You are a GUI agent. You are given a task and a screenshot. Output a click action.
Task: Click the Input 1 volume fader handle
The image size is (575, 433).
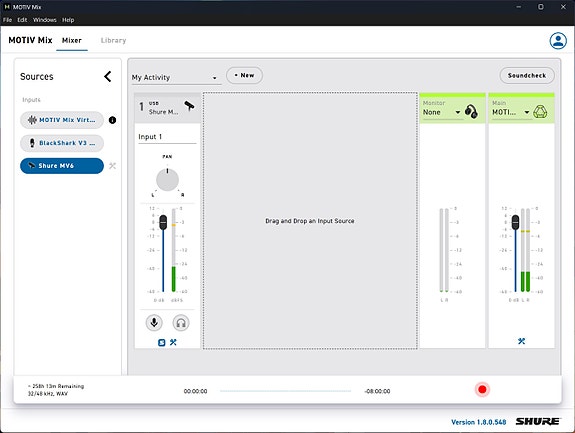pyautogui.click(x=163, y=222)
